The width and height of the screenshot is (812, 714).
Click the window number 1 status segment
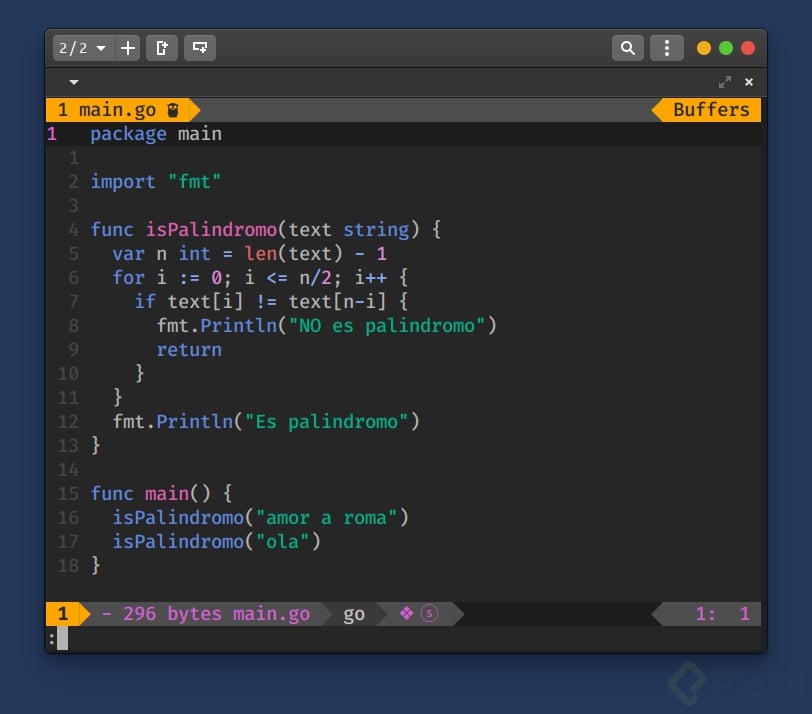pyautogui.click(x=62, y=614)
